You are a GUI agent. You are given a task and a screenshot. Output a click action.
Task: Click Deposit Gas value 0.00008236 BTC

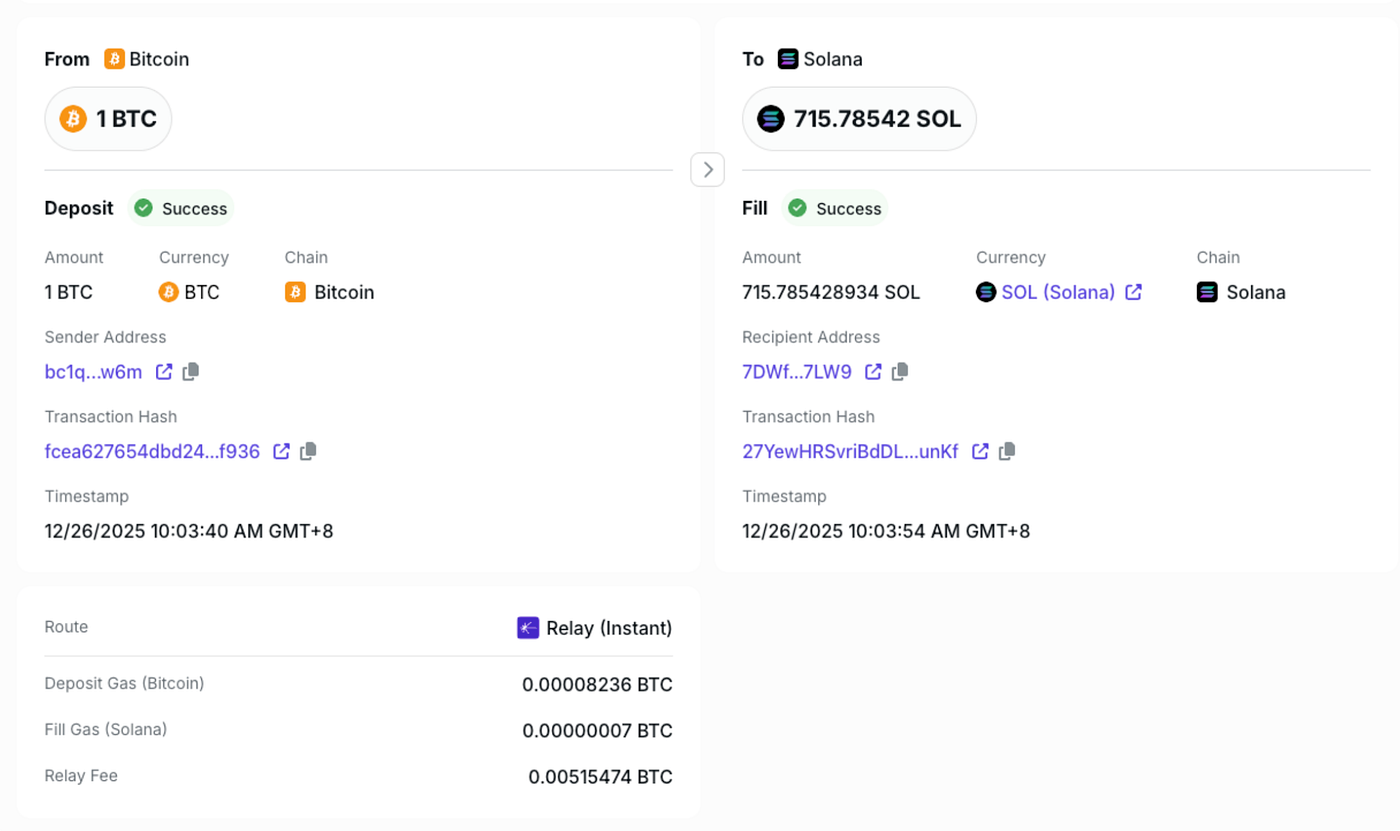[598, 685]
